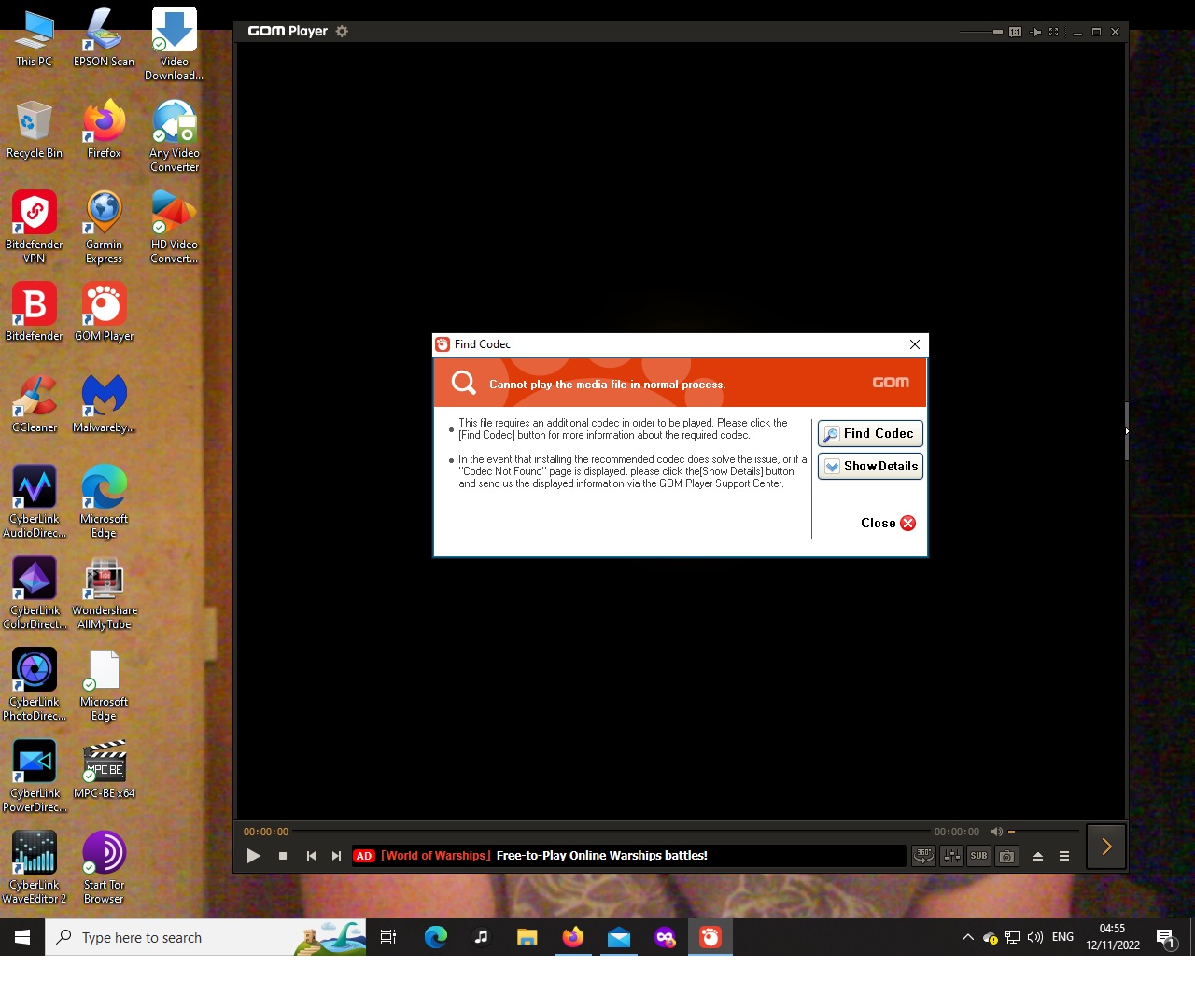The width and height of the screenshot is (1195, 1008).
Task: Select GOM Player desktop shortcut
Action: (x=104, y=313)
